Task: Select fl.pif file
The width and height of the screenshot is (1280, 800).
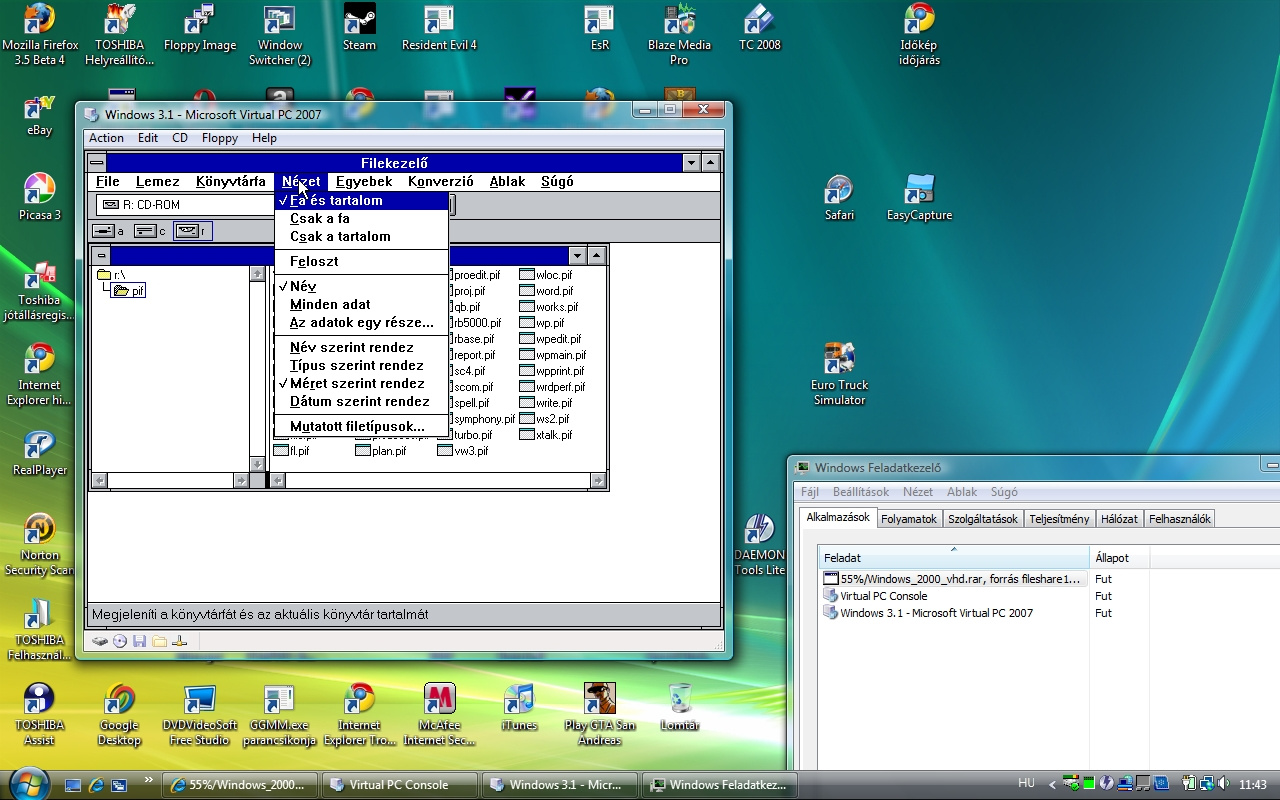Action: (292, 451)
